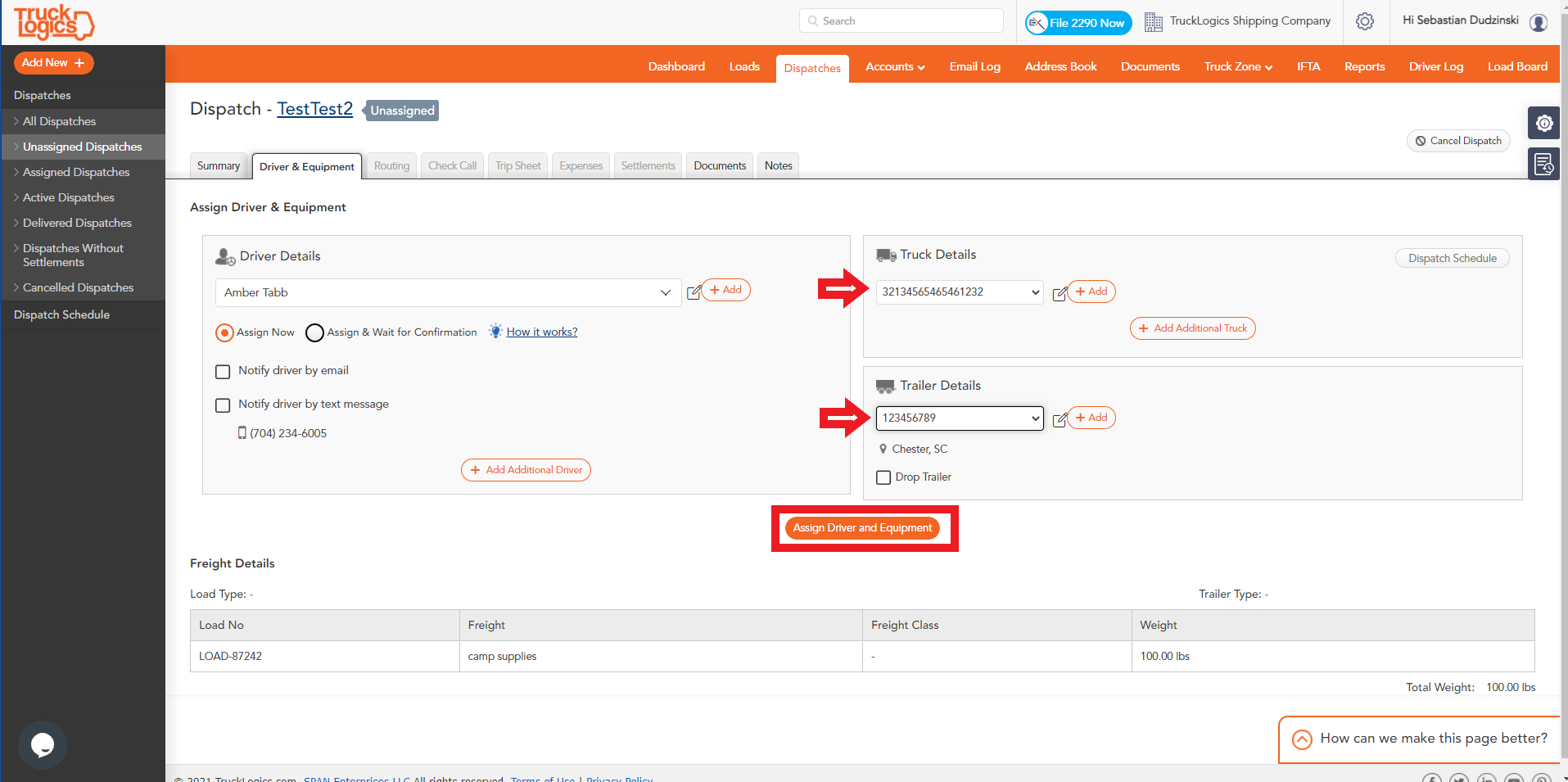Edit the selected driver pencil icon
1568x782 pixels.
click(x=694, y=292)
